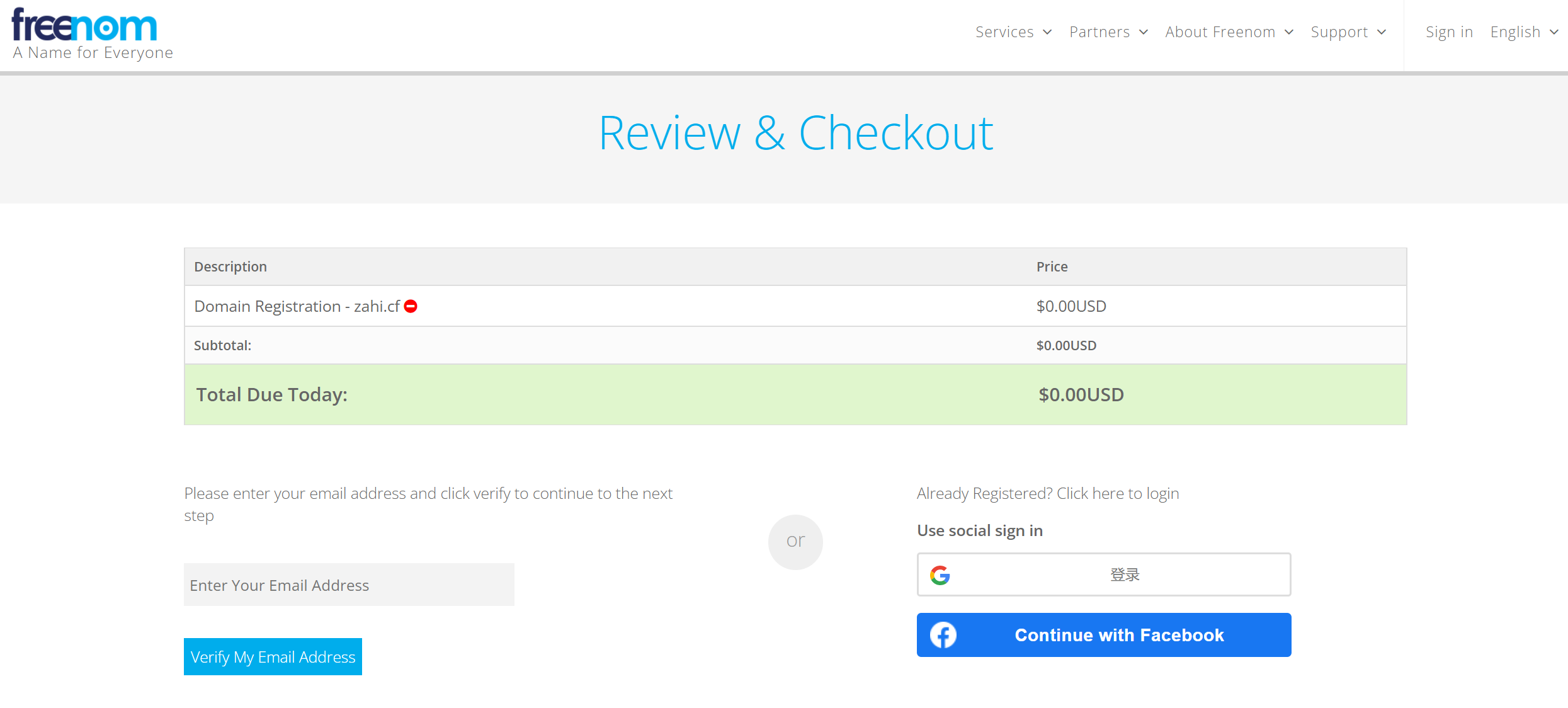
Task: Focus the Enter Your Email Address field
Action: click(349, 585)
